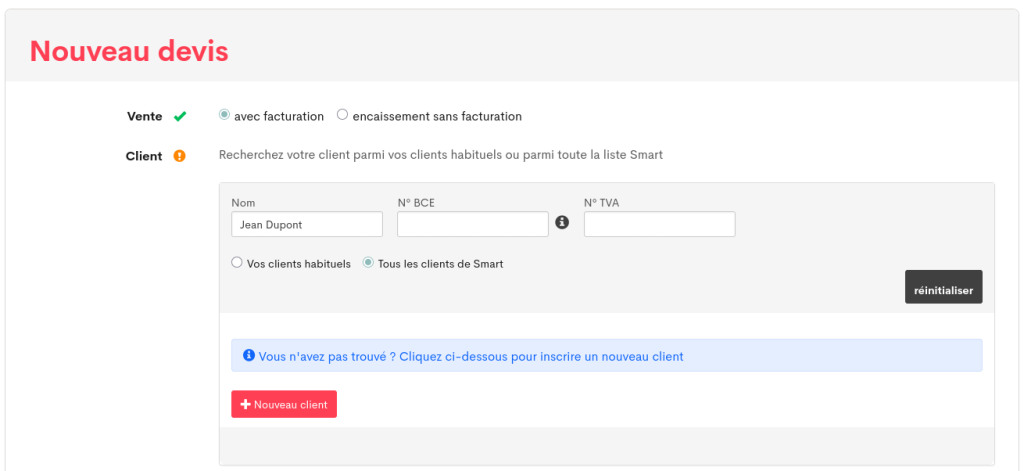Click the green checkmark next to Vente
The image size is (1024, 471).
tap(180, 116)
